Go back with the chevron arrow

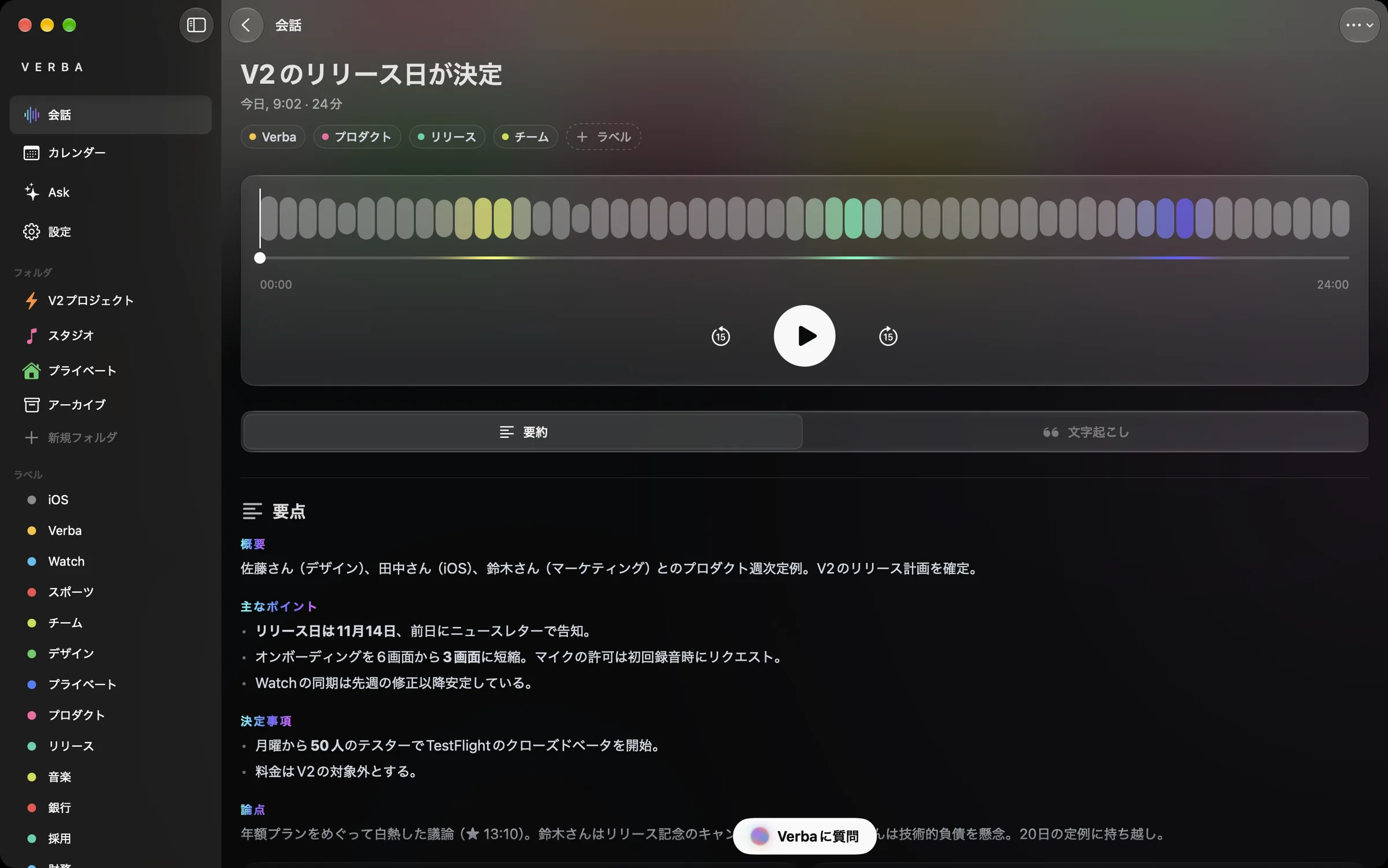coord(246,25)
